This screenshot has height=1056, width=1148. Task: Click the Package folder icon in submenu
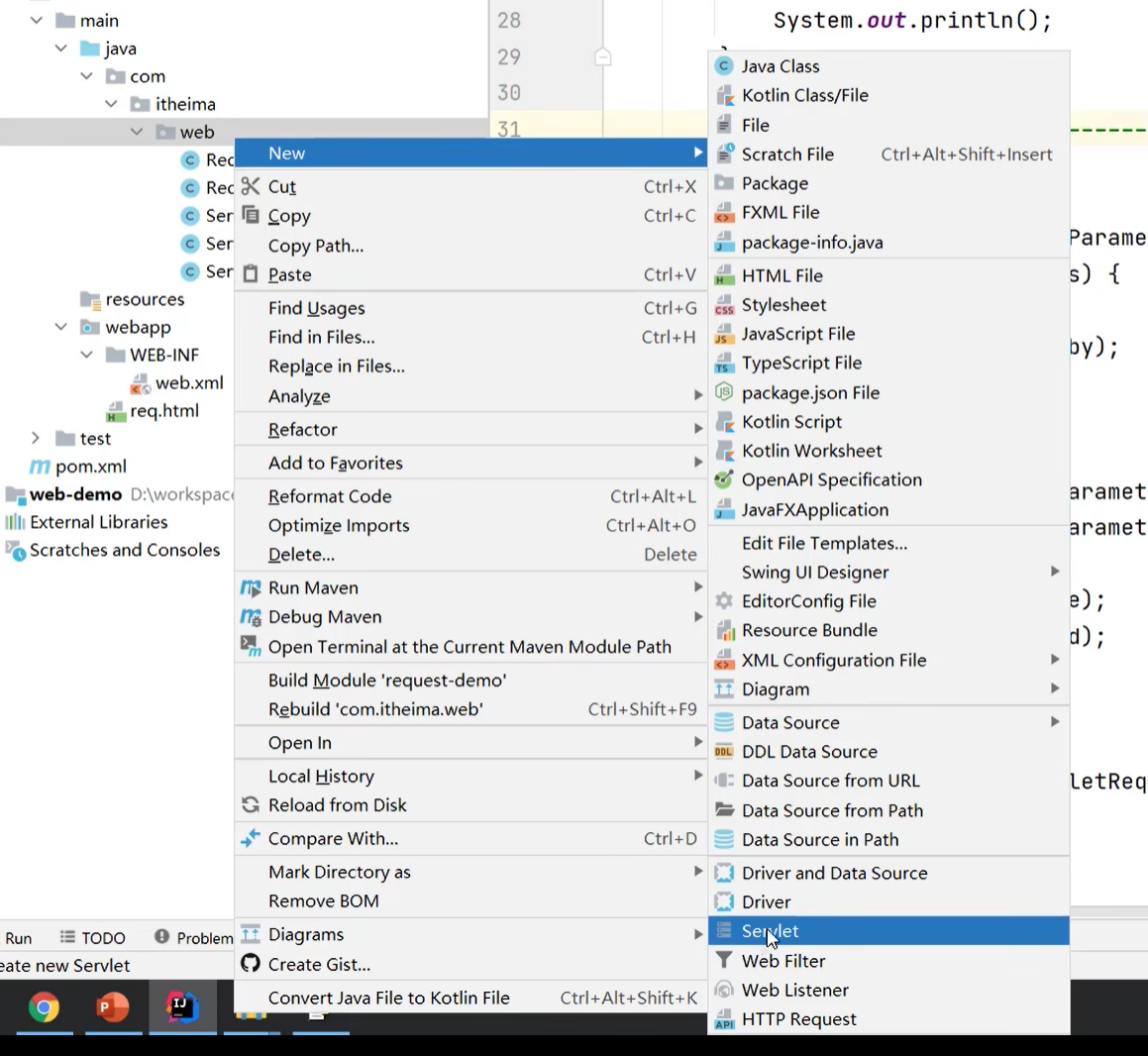(724, 183)
